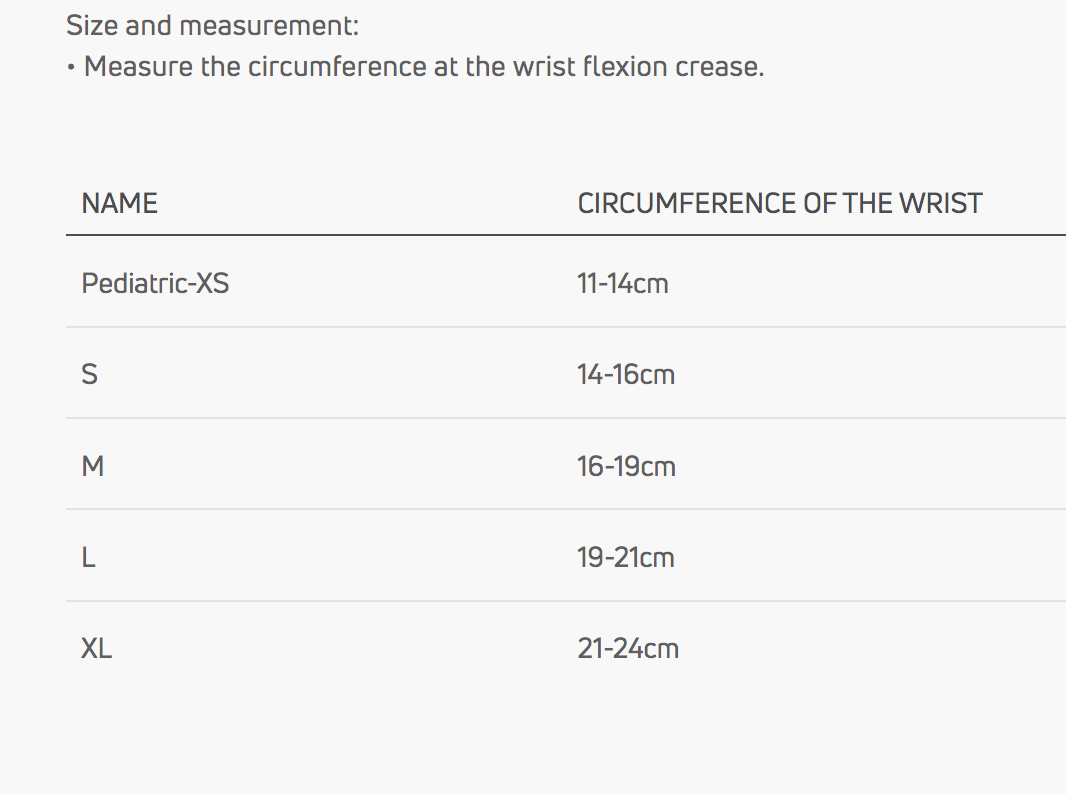
Task: Click the "Size and measurement:" heading text
Action: click(212, 24)
